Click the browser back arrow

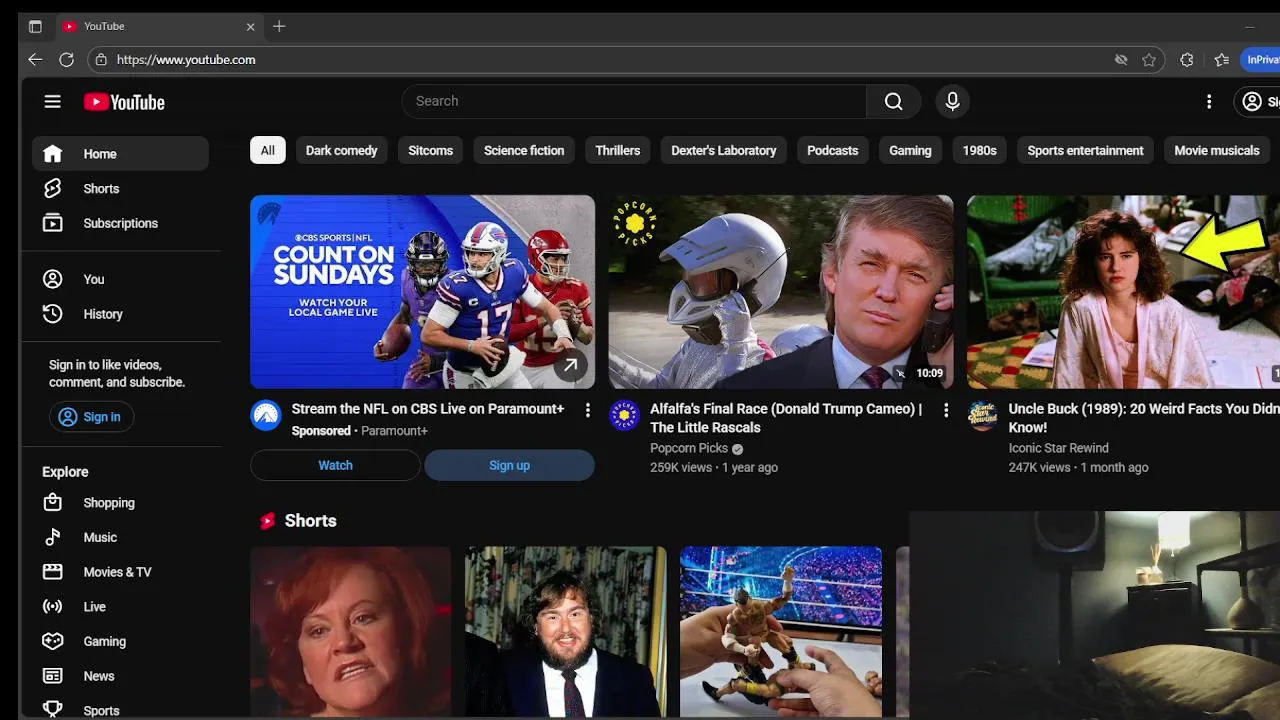pos(35,59)
